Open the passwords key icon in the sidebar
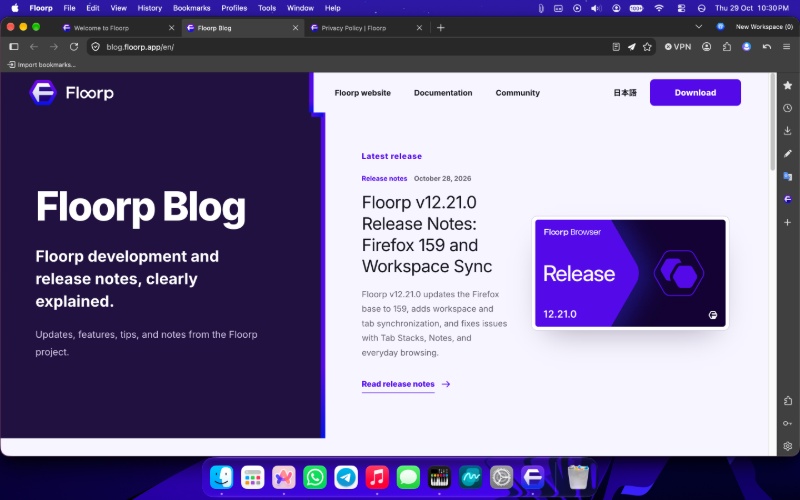 point(788,423)
